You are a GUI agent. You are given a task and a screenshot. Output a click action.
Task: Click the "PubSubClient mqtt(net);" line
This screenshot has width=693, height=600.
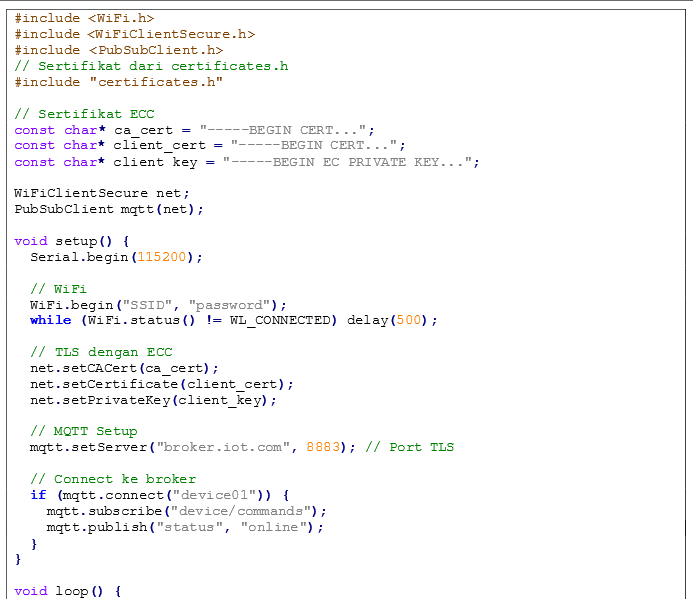click(x=109, y=209)
